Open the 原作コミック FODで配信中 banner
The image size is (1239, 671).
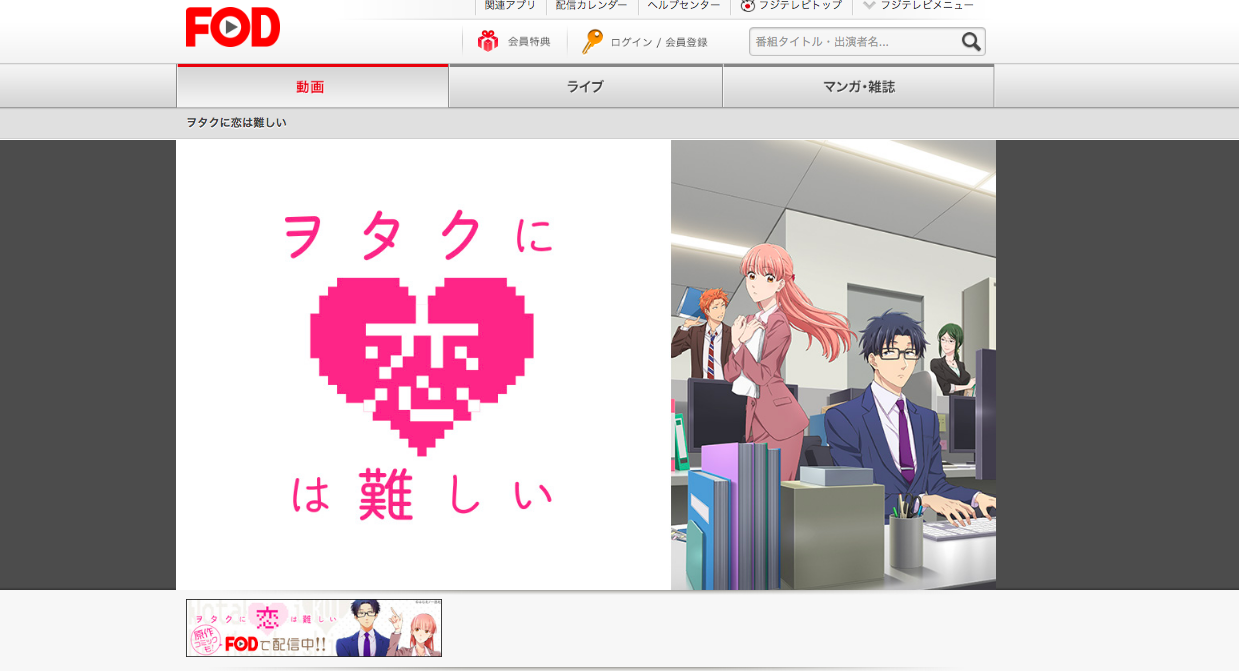coord(314,628)
